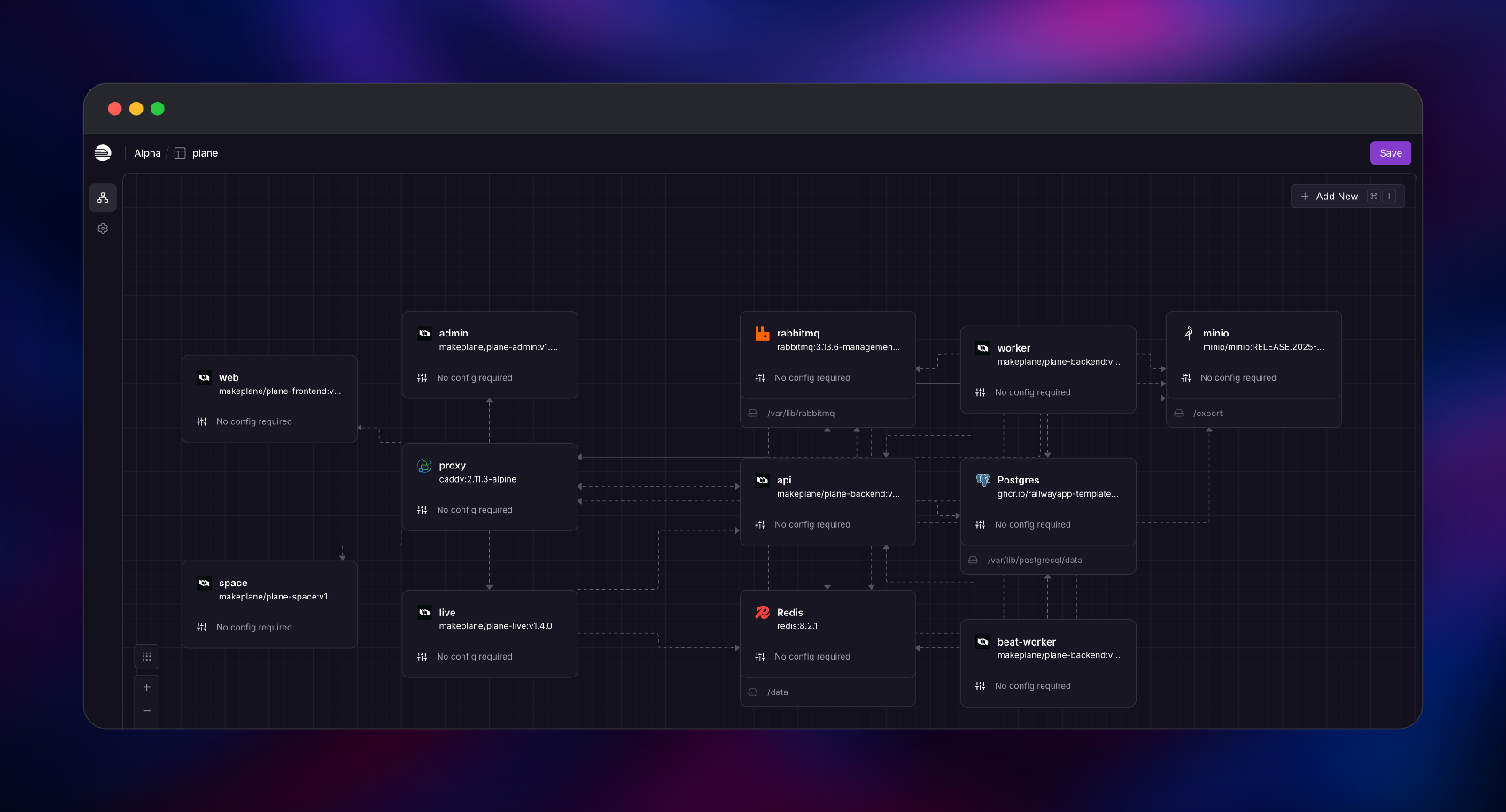Add a new service
Screen dimensions: 1506x812
pos(1347,197)
